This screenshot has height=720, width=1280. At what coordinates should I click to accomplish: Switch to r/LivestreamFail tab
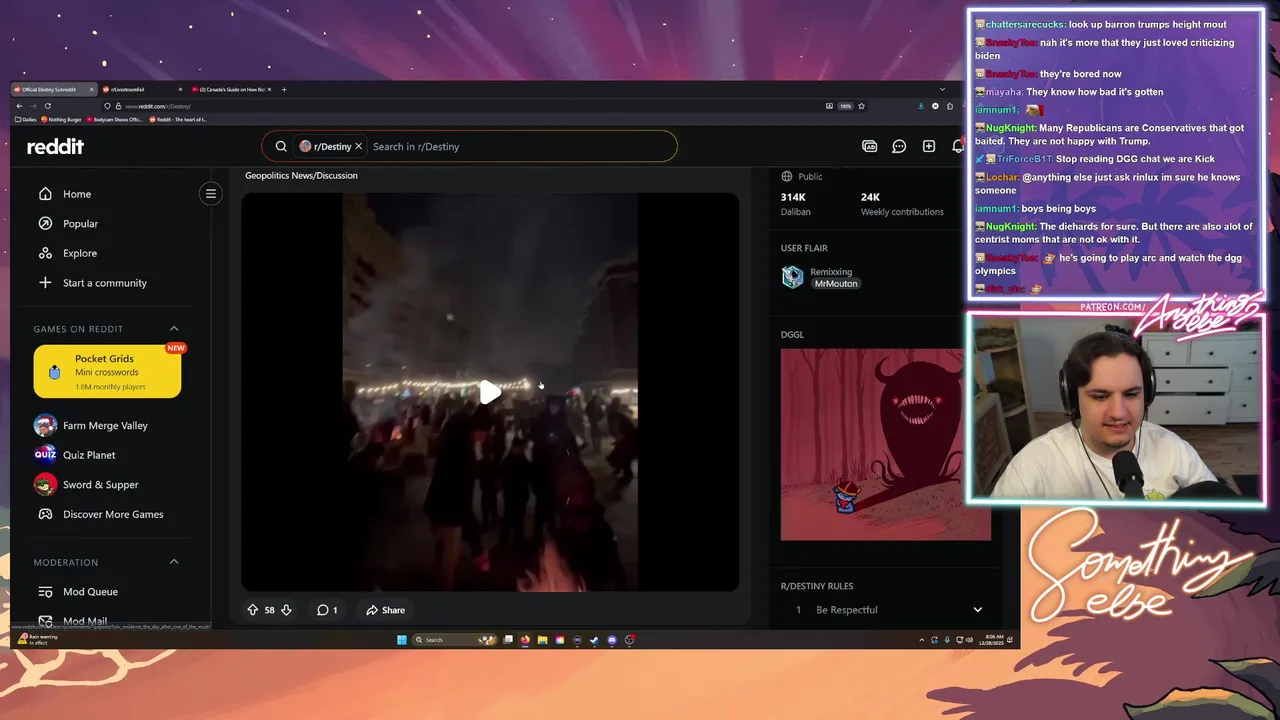click(x=140, y=89)
